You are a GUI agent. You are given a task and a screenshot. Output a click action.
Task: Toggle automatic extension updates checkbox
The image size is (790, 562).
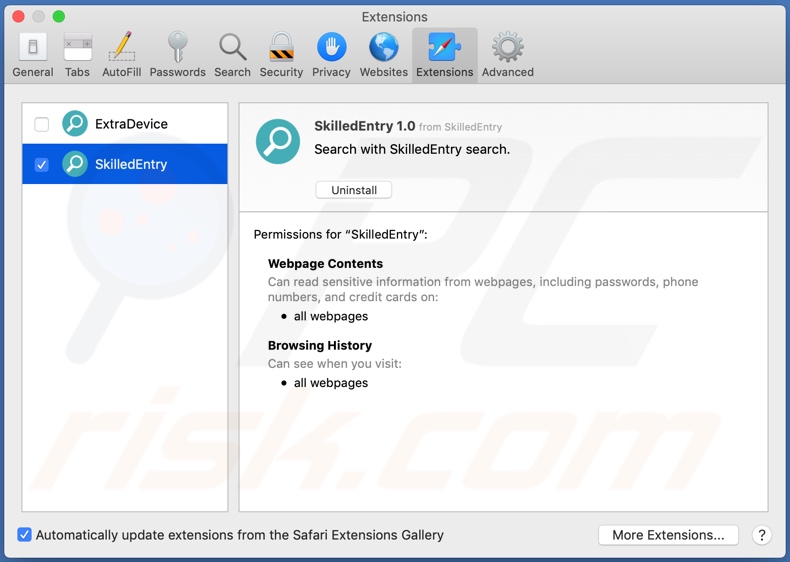click(x=25, y=535)
